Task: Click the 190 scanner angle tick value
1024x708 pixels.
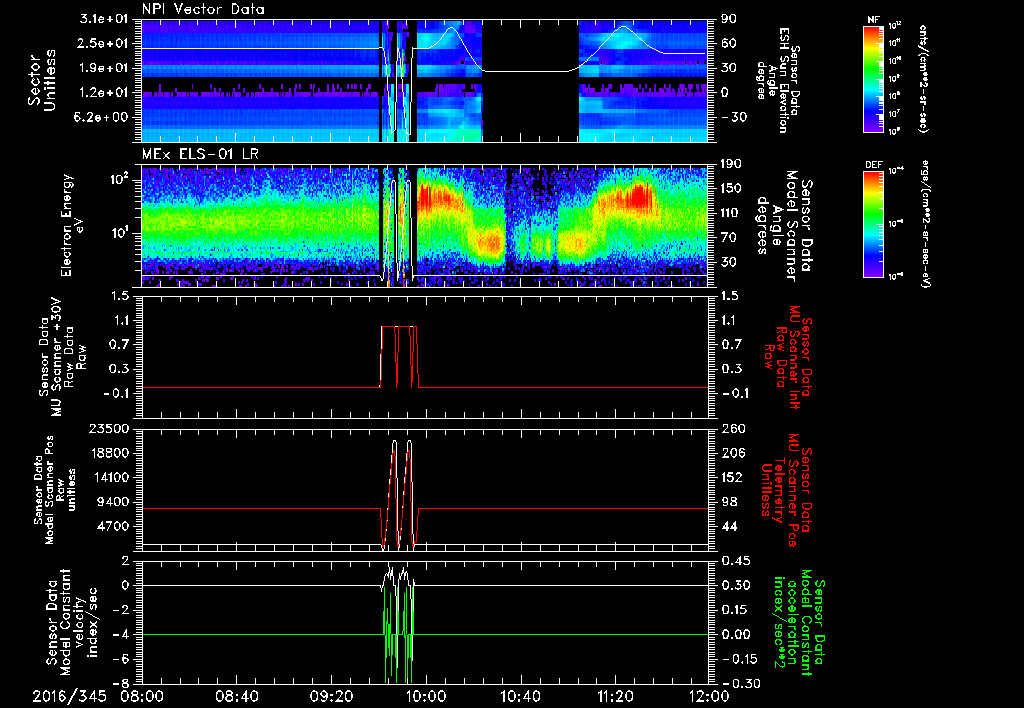Action: (731, 164)
